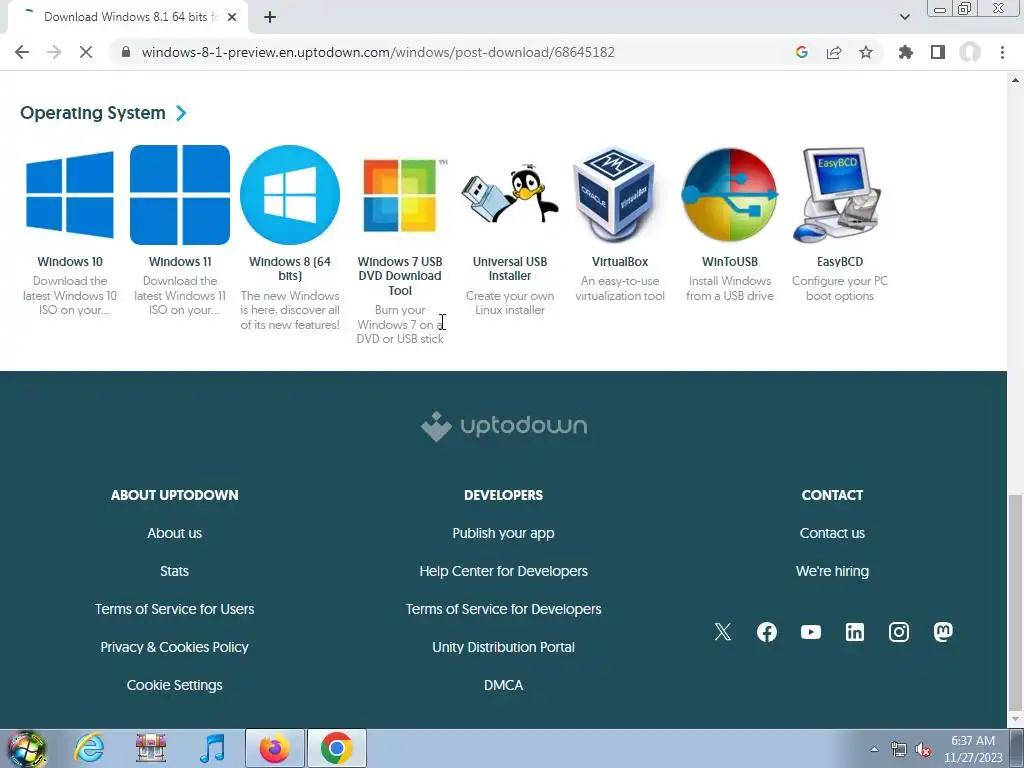The height and width of the screenshot is (768, 1024).
Task: Open the Universal USB Installer penguin icon
Action: [510, 195]
